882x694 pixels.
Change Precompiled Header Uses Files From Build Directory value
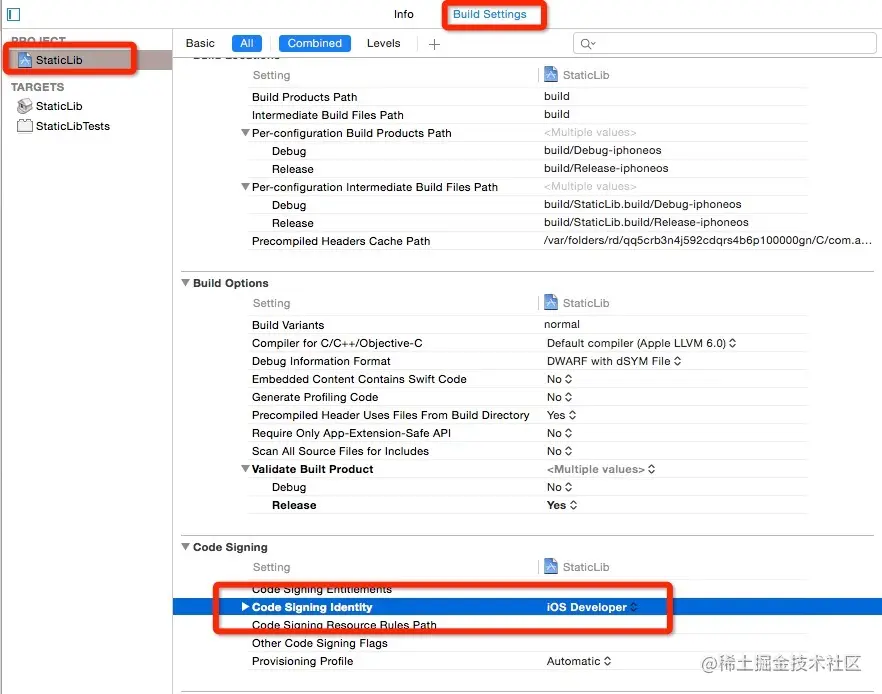click(561, 415)
